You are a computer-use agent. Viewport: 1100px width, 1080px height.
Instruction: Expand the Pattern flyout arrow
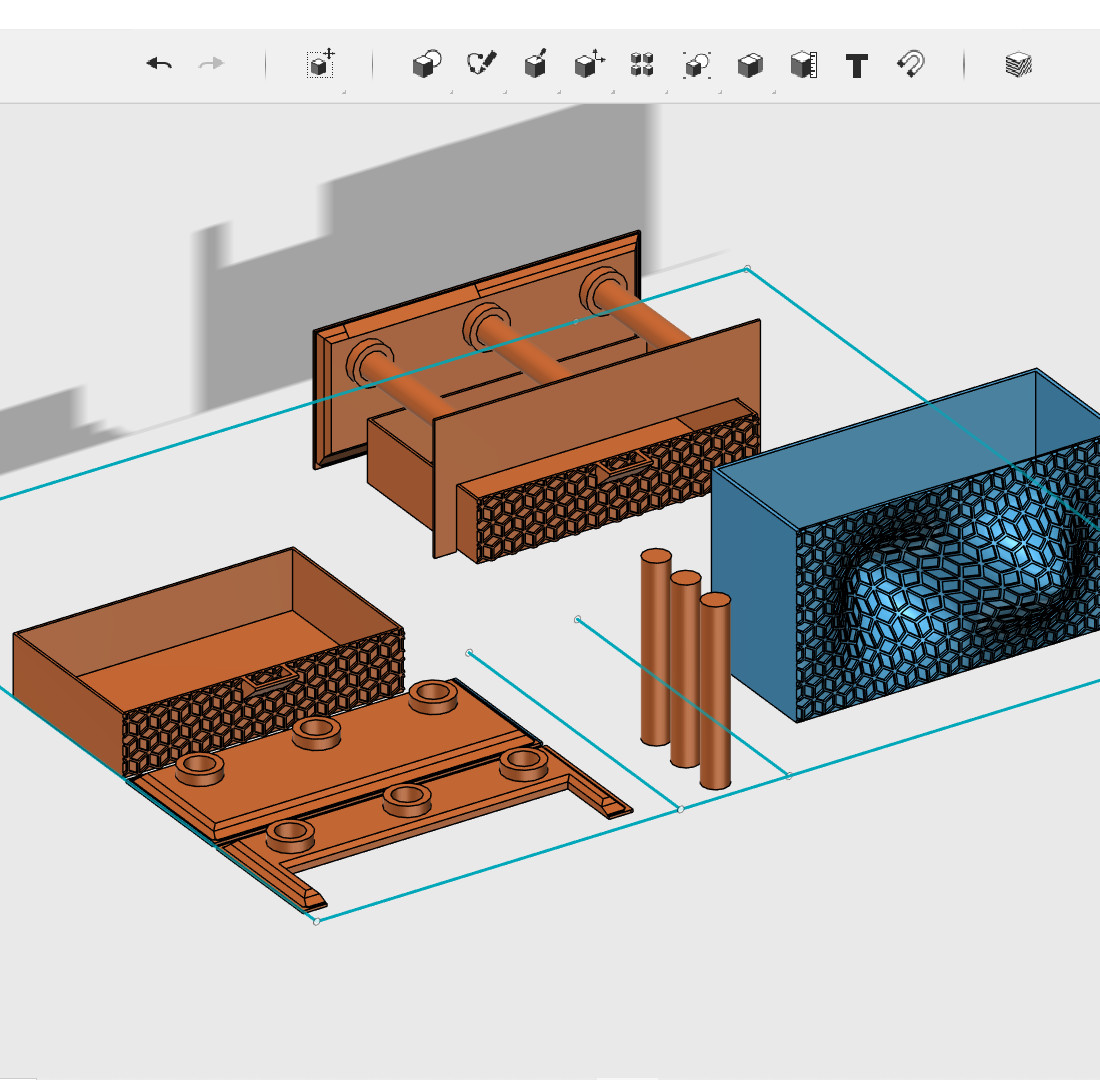click(x=666, y=92)
